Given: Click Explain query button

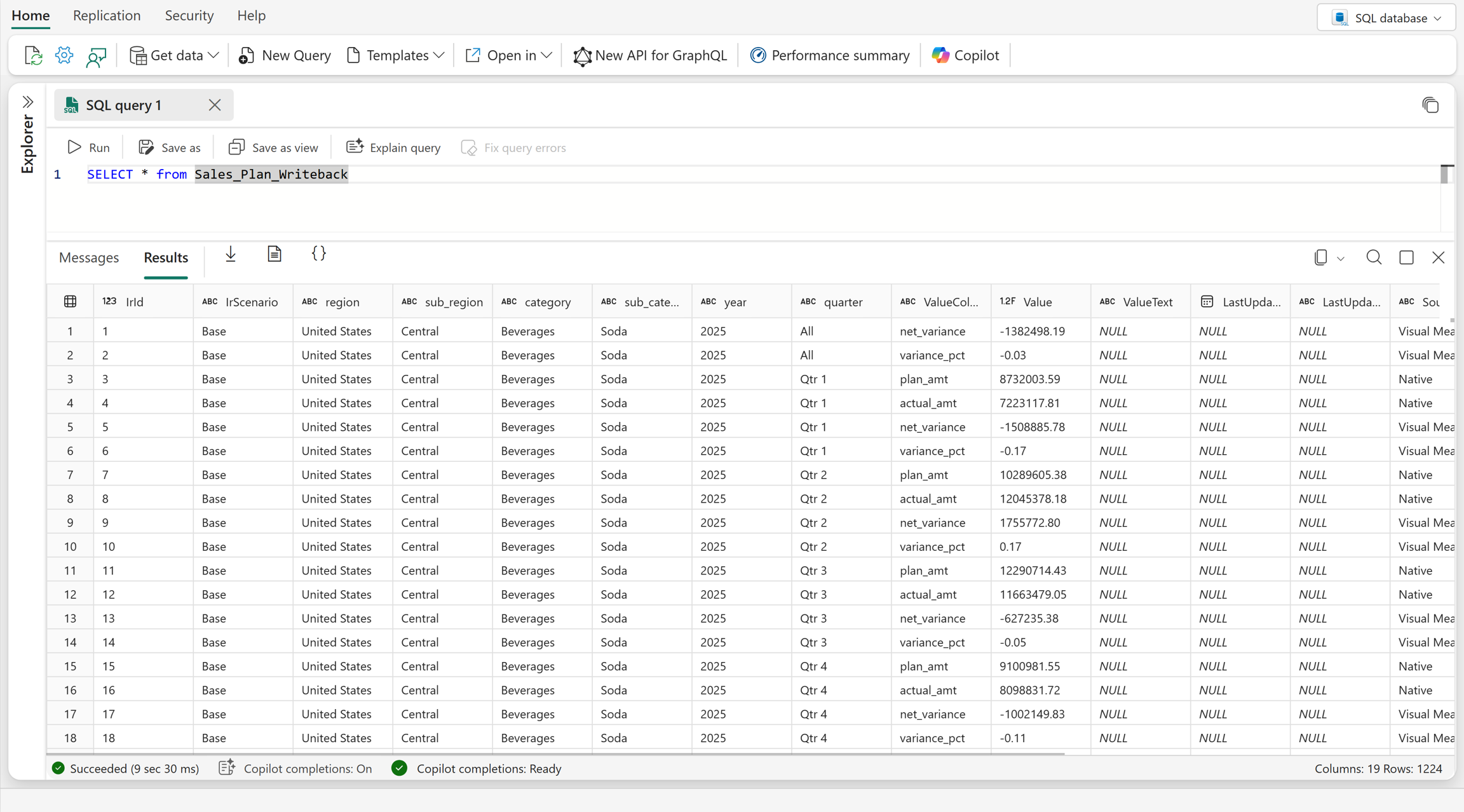Looking at the screenshot, I should (393, 147).
